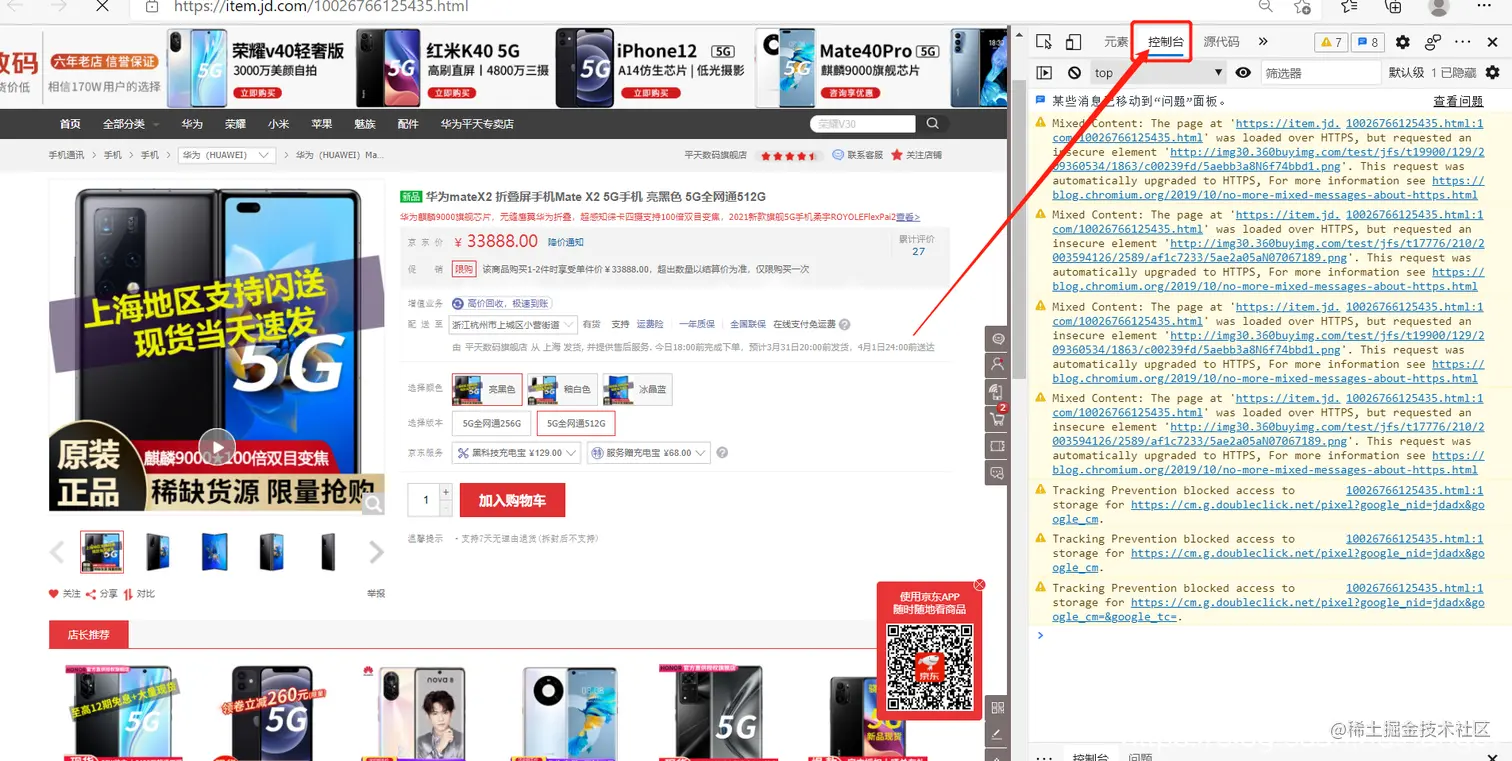The height and width of the screenshot is (761, 1512).
Task: Open the 浙江杭州市上城区 delivery address dropdown
Action: pyautogui.click(x=513, y=324)
